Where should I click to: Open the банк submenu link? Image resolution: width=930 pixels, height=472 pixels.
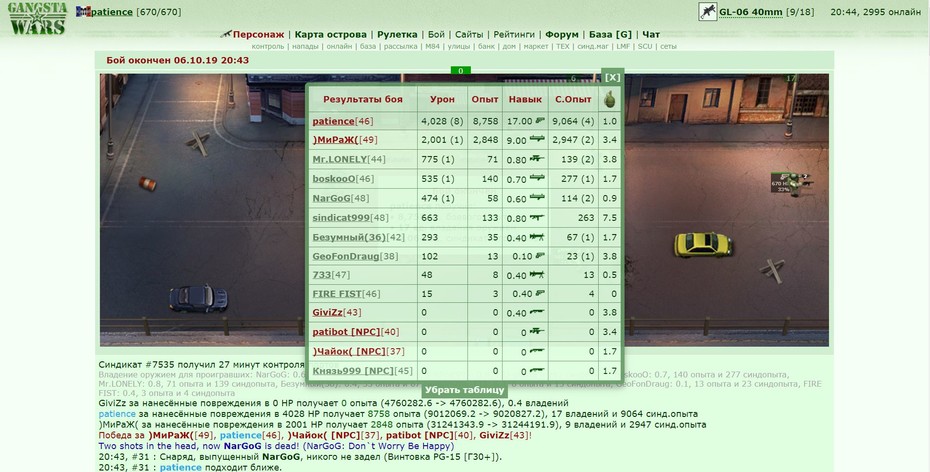486,46
